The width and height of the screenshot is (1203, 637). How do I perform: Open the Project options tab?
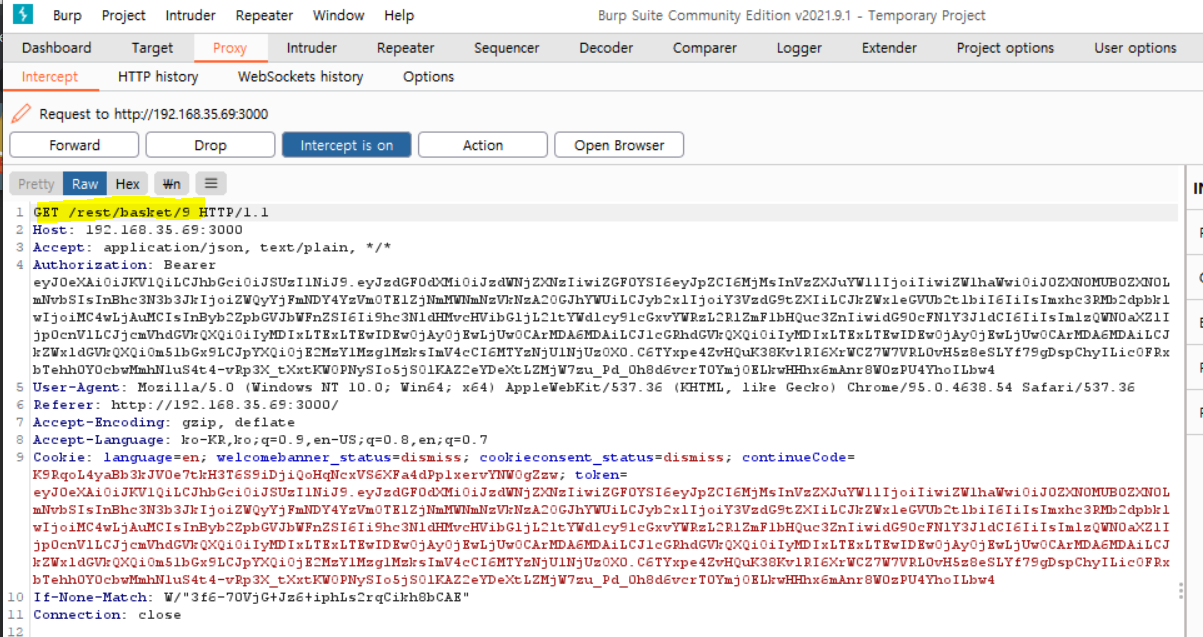click(x=1005, y=48)
